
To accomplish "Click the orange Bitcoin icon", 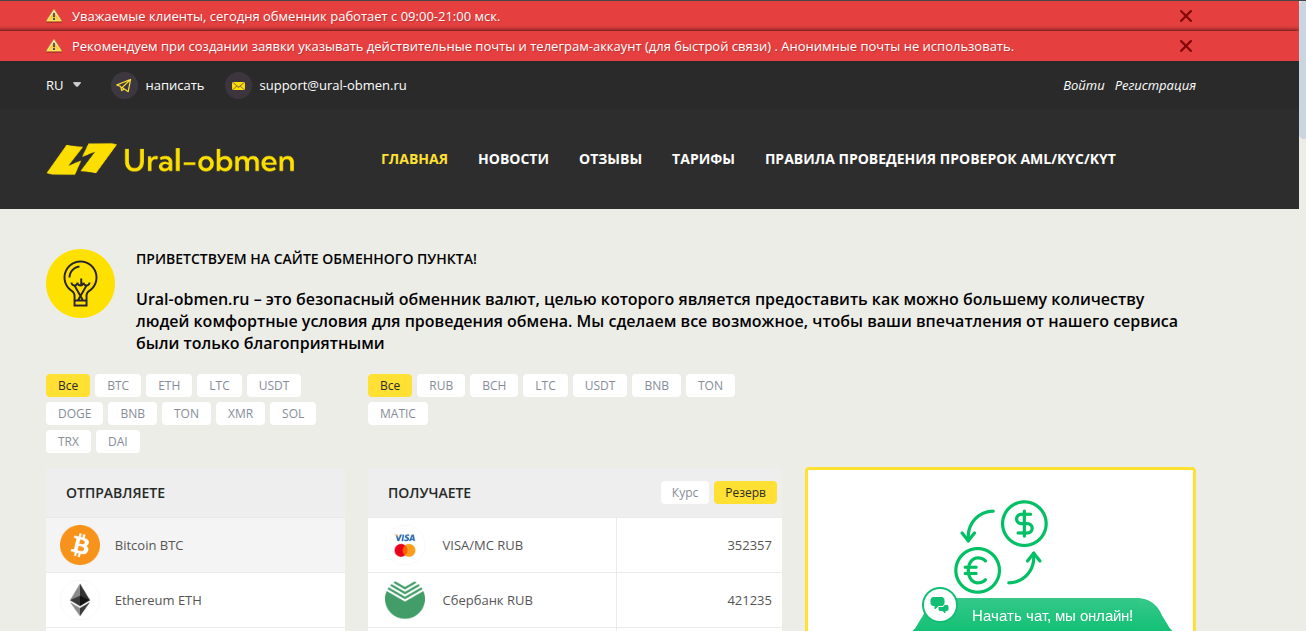I will point(80,545).
